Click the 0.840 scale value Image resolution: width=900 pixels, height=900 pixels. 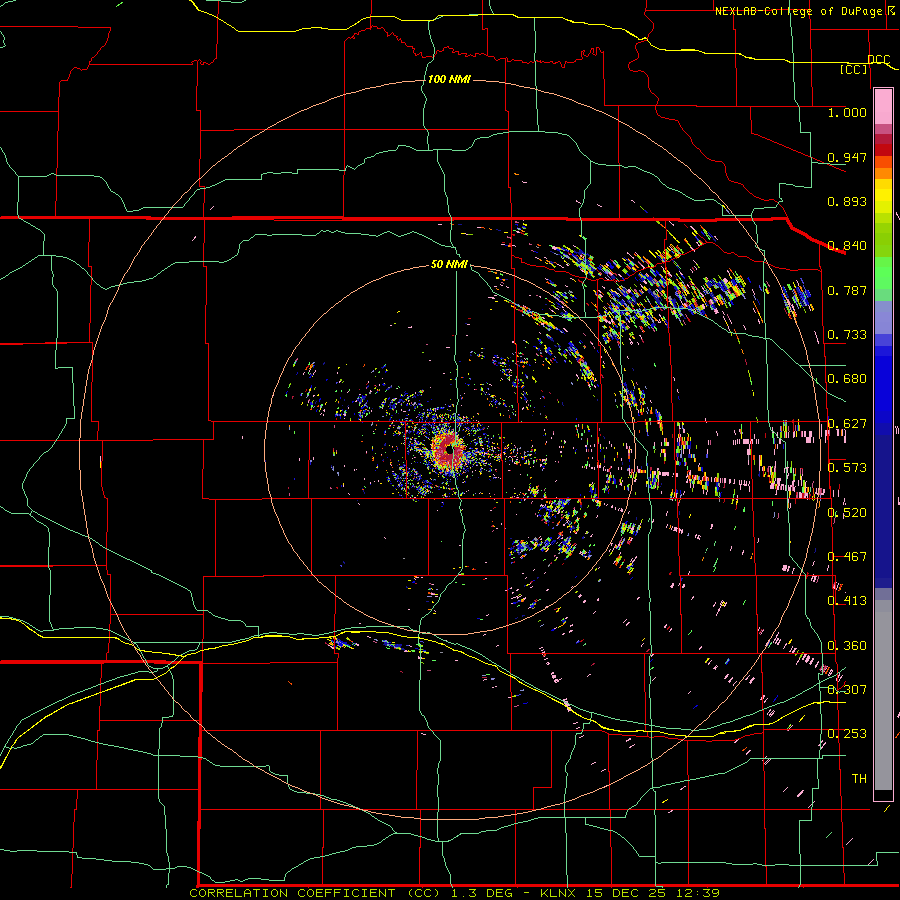[x=847, y=246]
